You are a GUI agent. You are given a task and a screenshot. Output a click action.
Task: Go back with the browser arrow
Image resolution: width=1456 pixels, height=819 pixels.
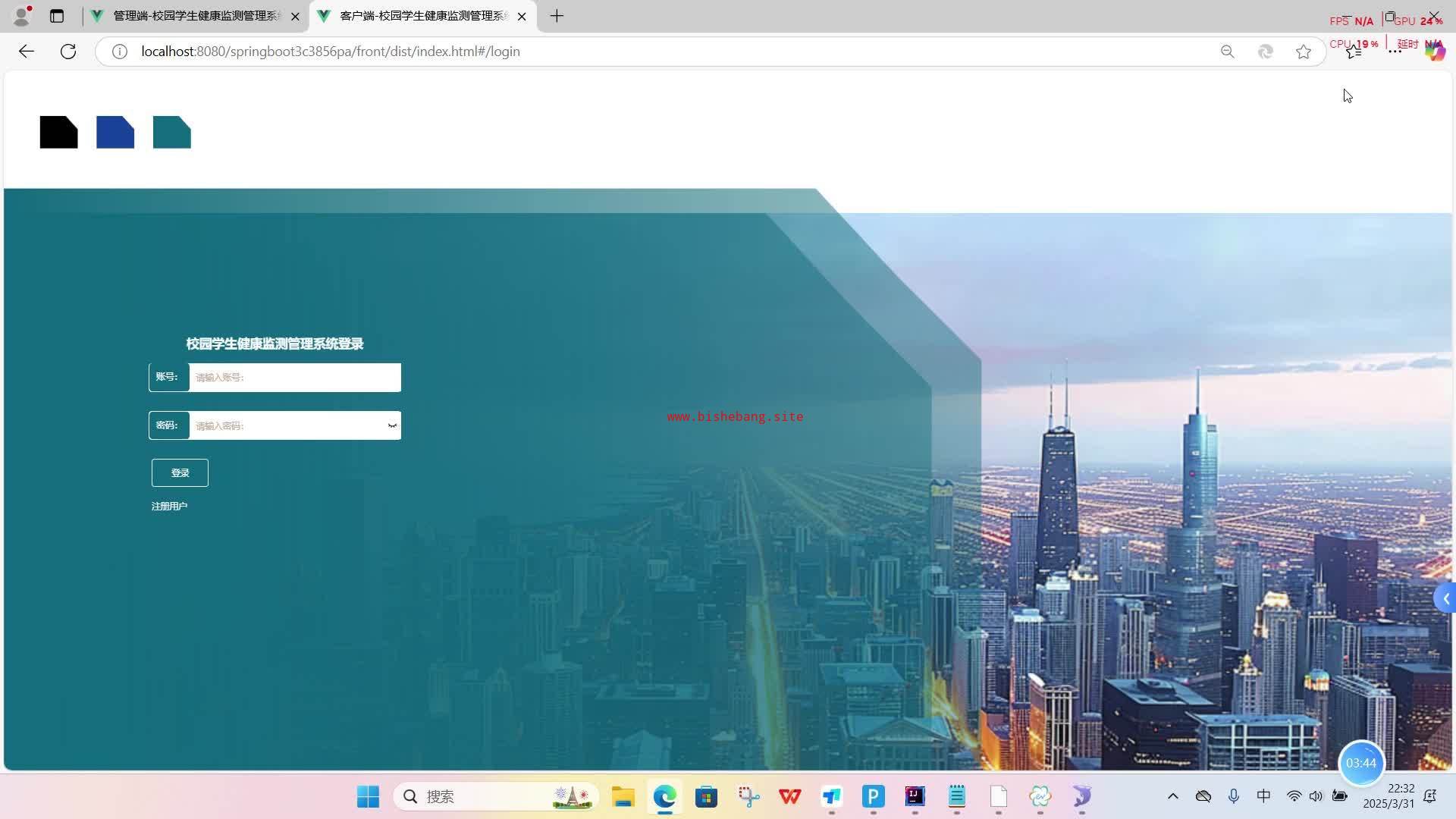coord(27,52)
